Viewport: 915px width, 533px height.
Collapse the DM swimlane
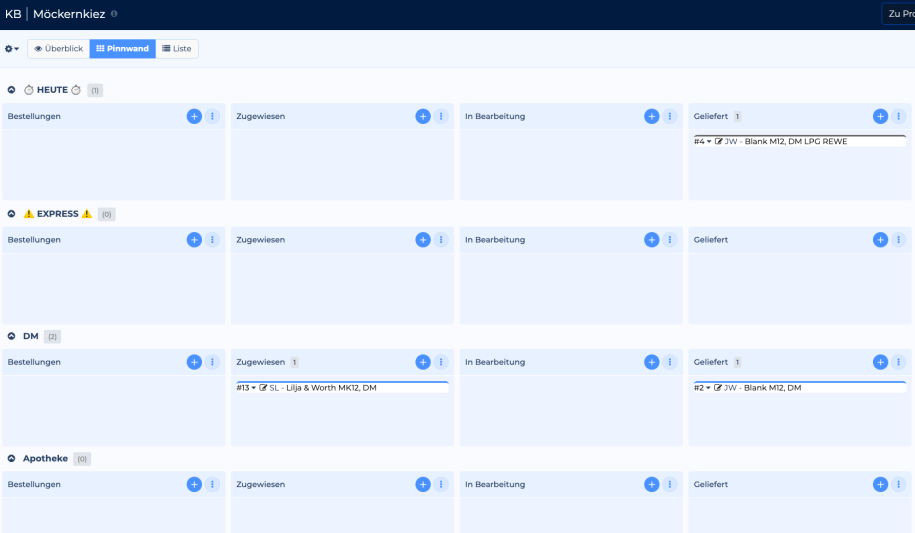[x=11, y=336]
